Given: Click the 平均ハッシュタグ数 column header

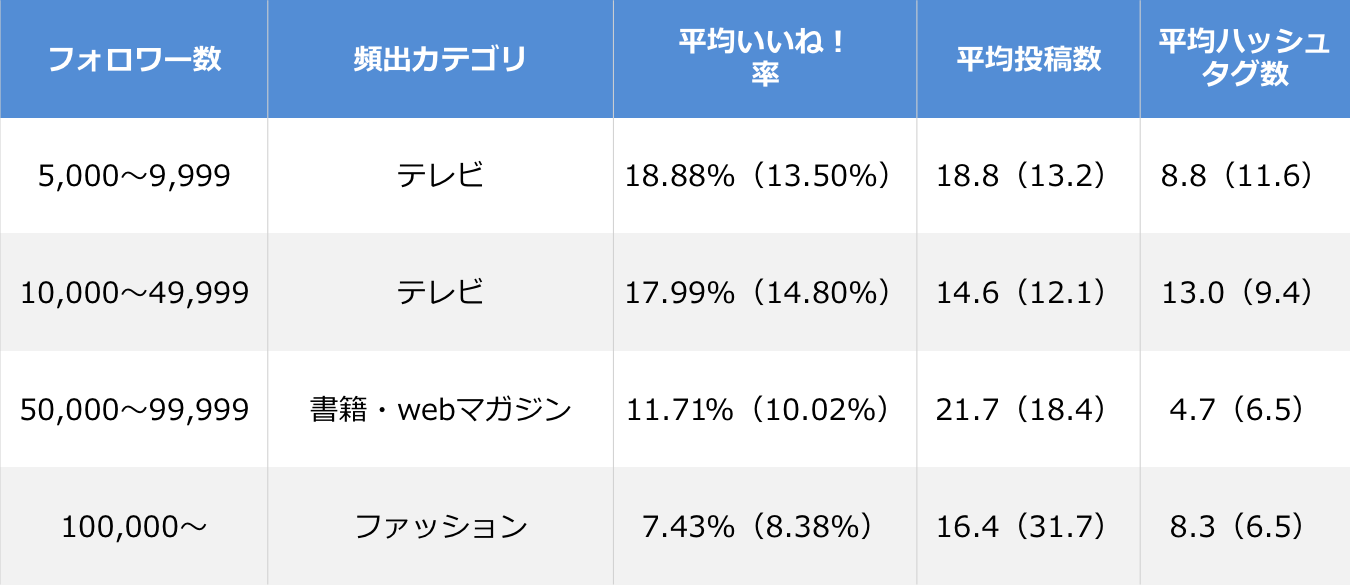Looking at the screenshot, I should point(1245,59).
